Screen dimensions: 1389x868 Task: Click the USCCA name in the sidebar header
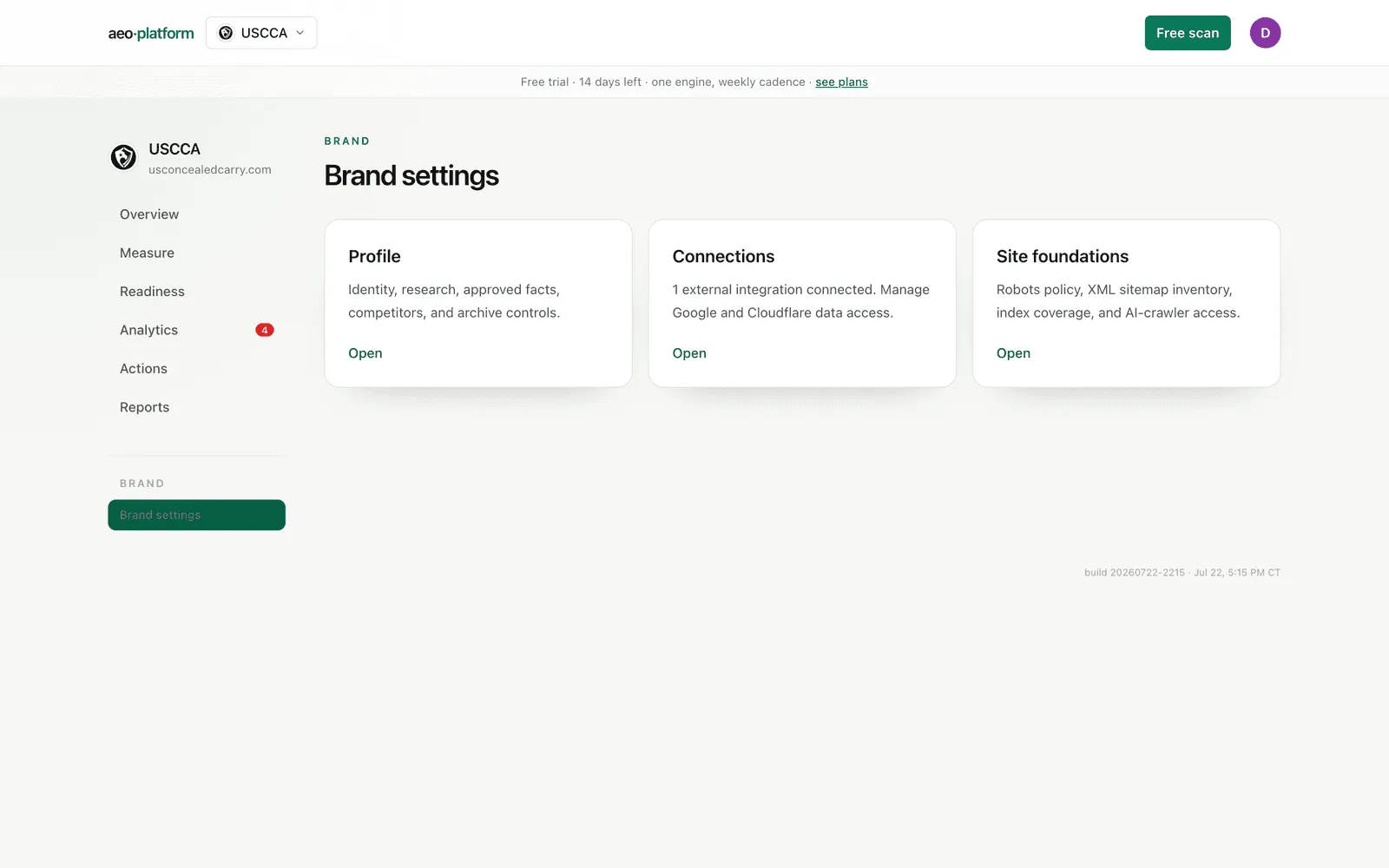point(174,149)
